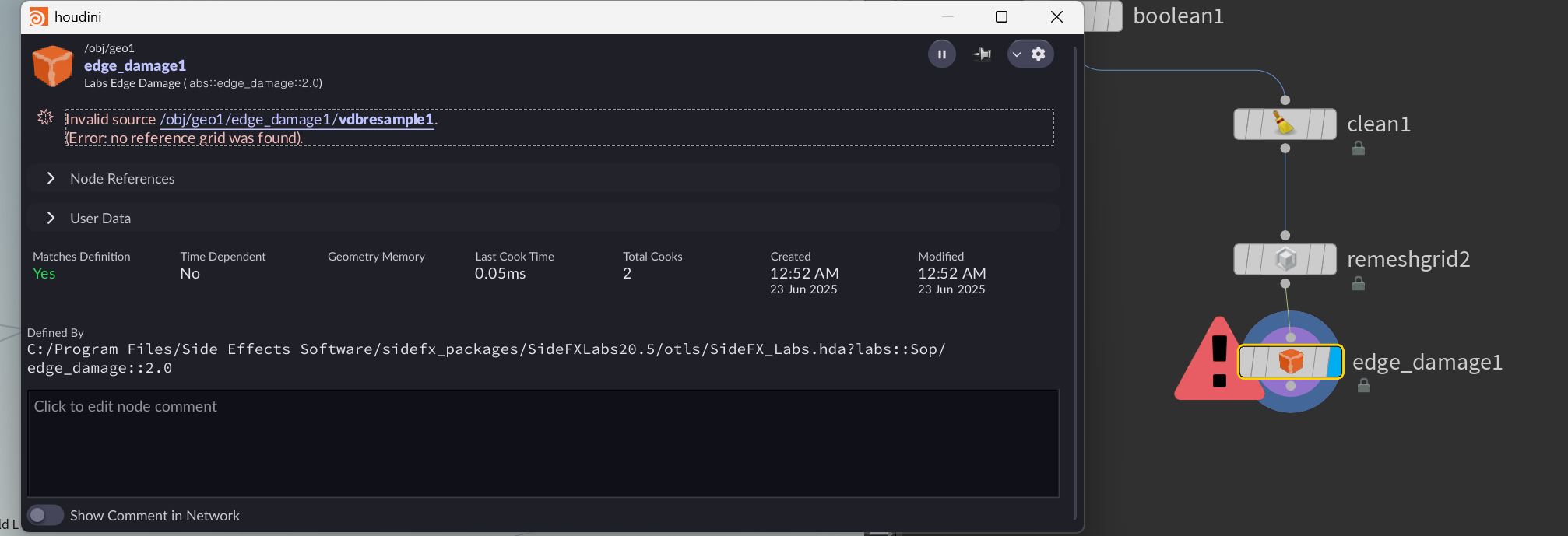Click the No value under Time Dependent
The width and height of the screenshot is (1568, 536).
pyautogui.click(x=190, y=273)
